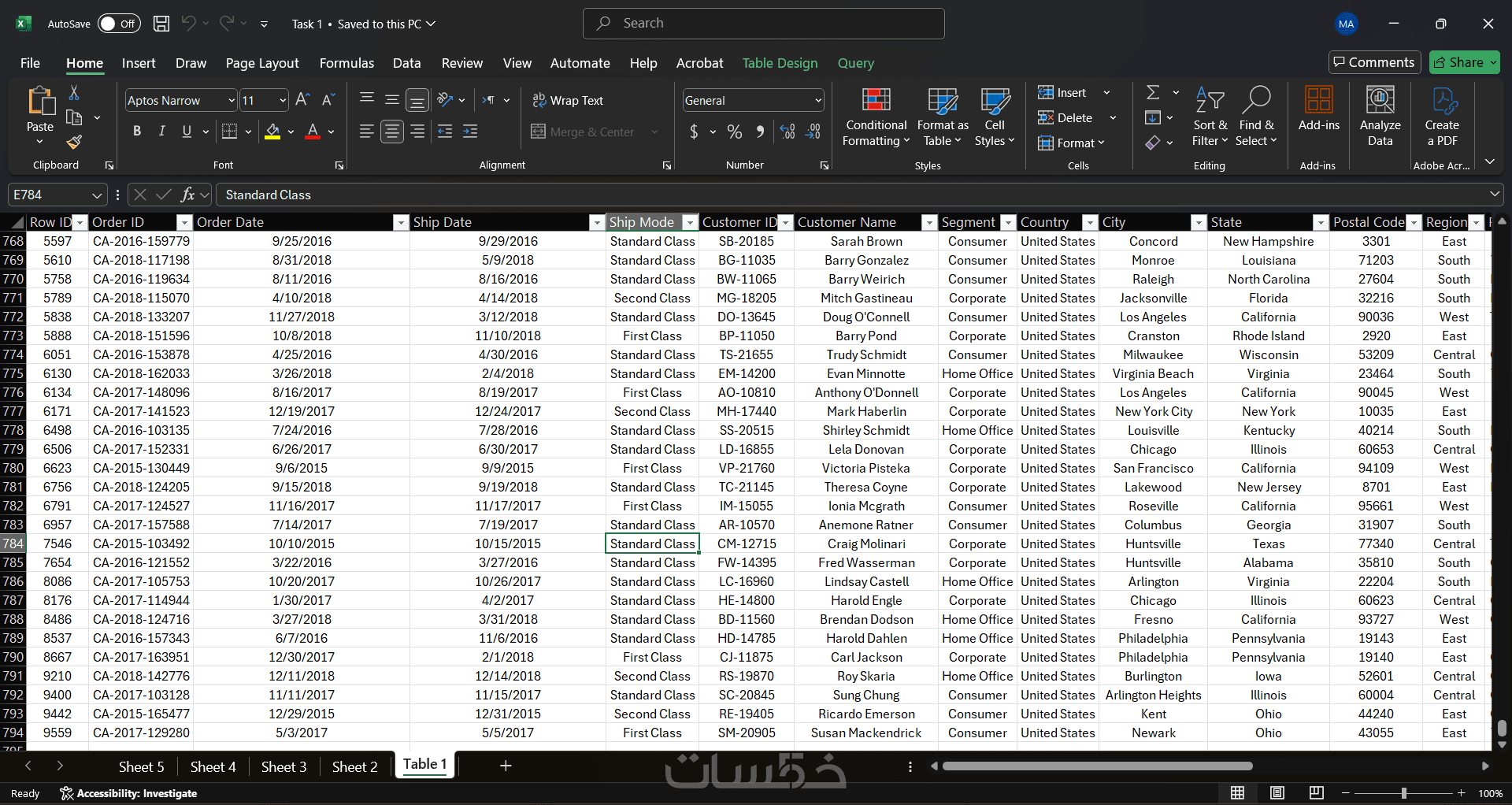Image resolution: width=1512 pixels, height=805 pixels.
Task: Click the Save icon in title bar
Action: click(x=161, y=24)
